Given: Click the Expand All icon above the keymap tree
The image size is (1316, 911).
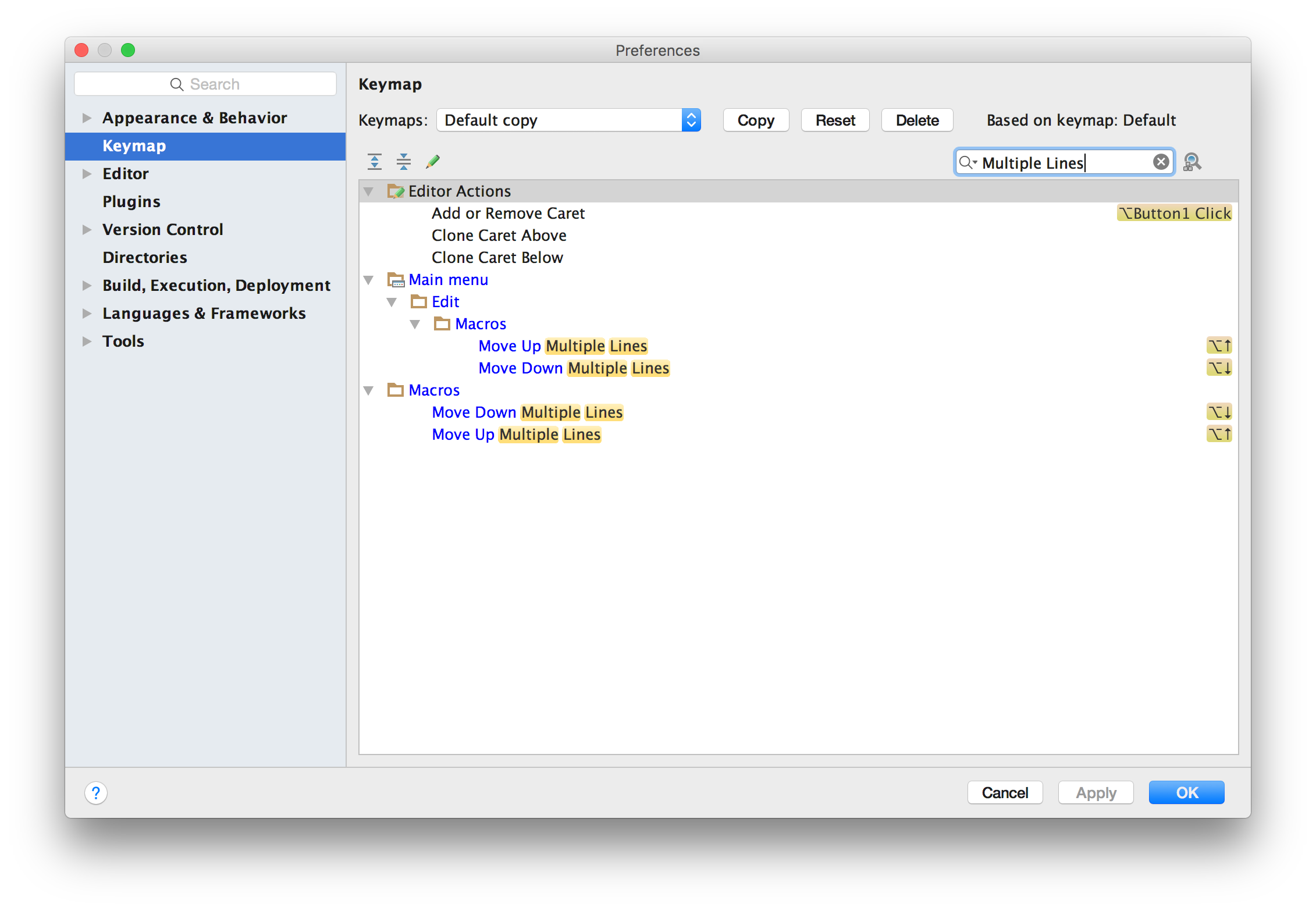Looking at the screenshot, I should (375, 162).
